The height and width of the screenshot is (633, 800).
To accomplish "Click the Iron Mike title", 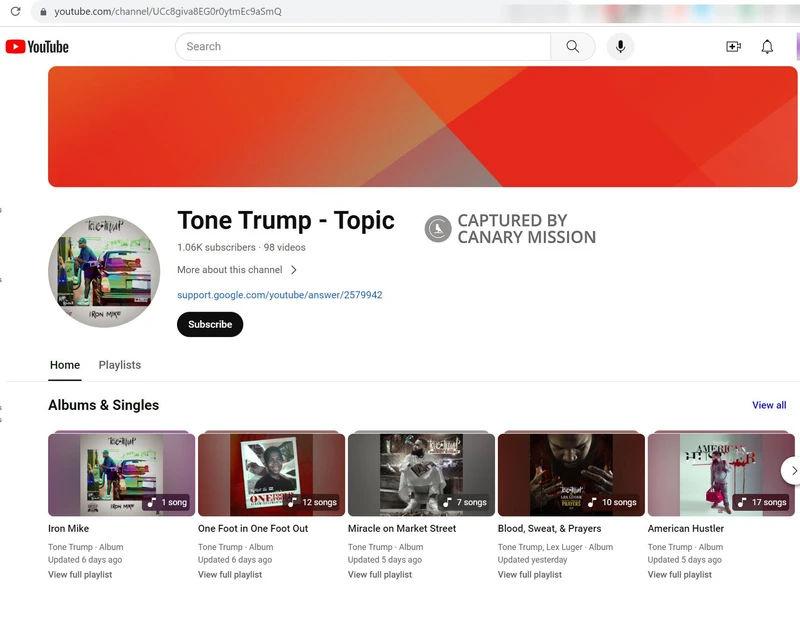I will point(68,528).
